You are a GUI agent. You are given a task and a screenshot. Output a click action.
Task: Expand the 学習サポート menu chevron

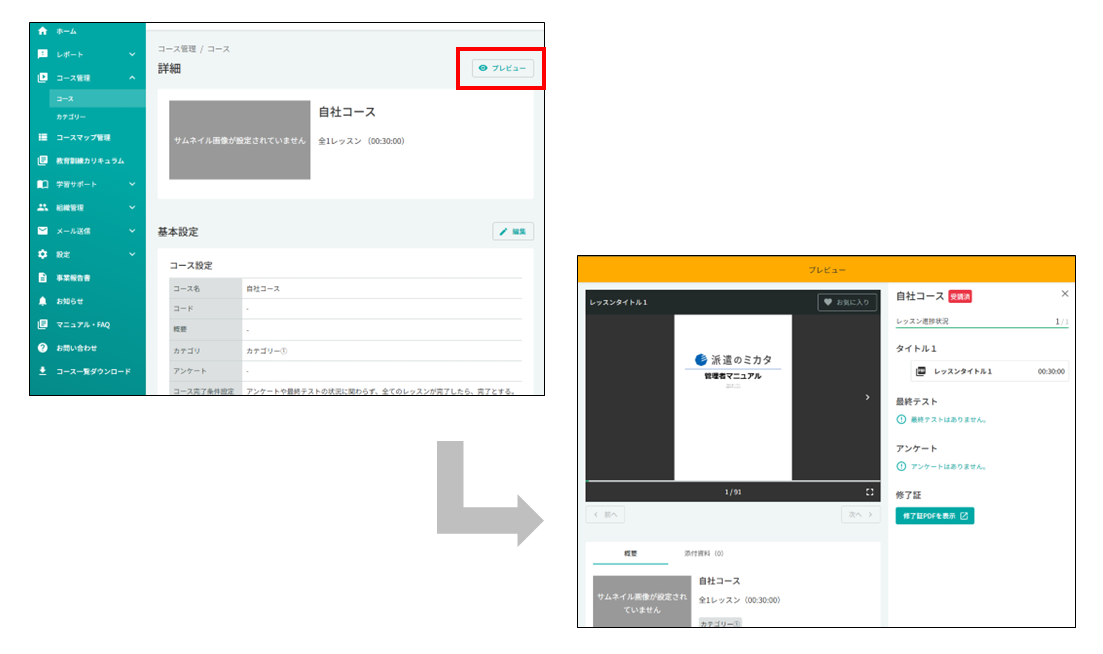pos(132,184)
